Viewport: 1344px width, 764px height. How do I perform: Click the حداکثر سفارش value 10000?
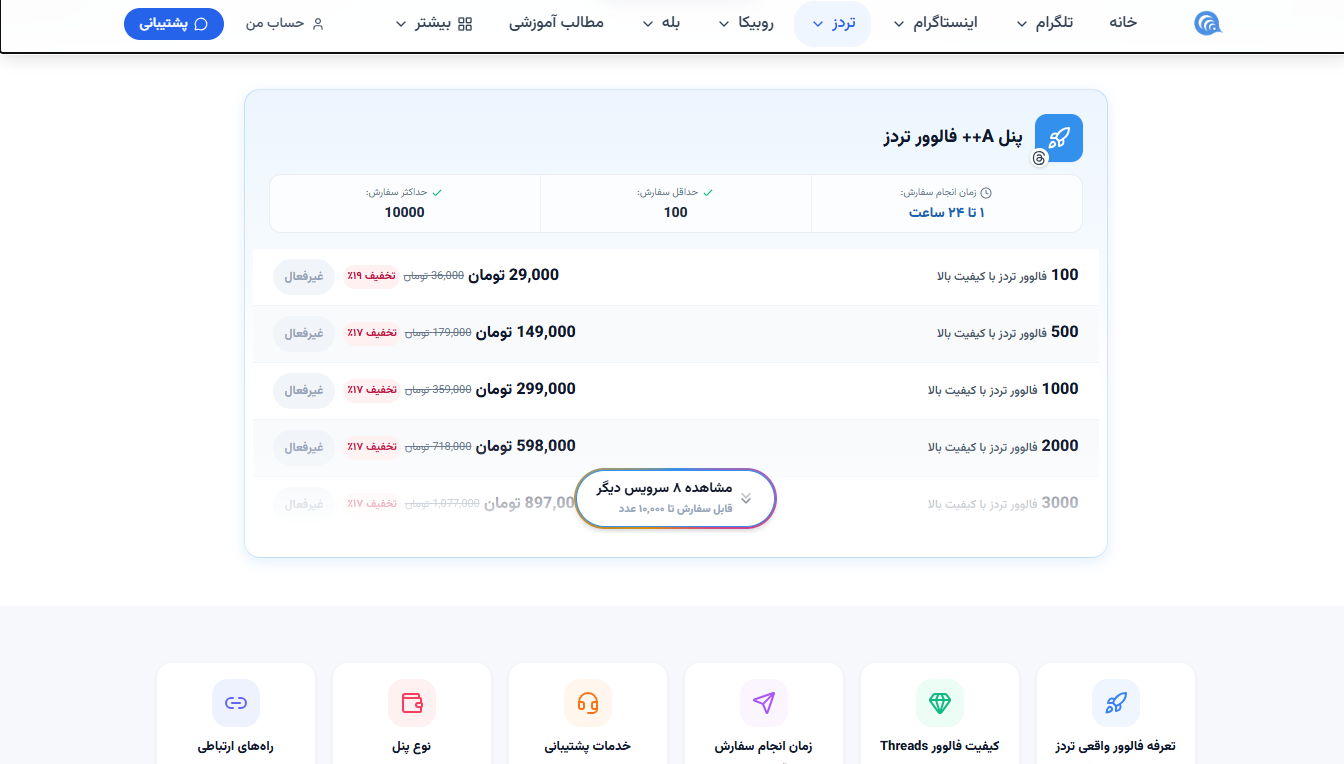coord(405,213)
